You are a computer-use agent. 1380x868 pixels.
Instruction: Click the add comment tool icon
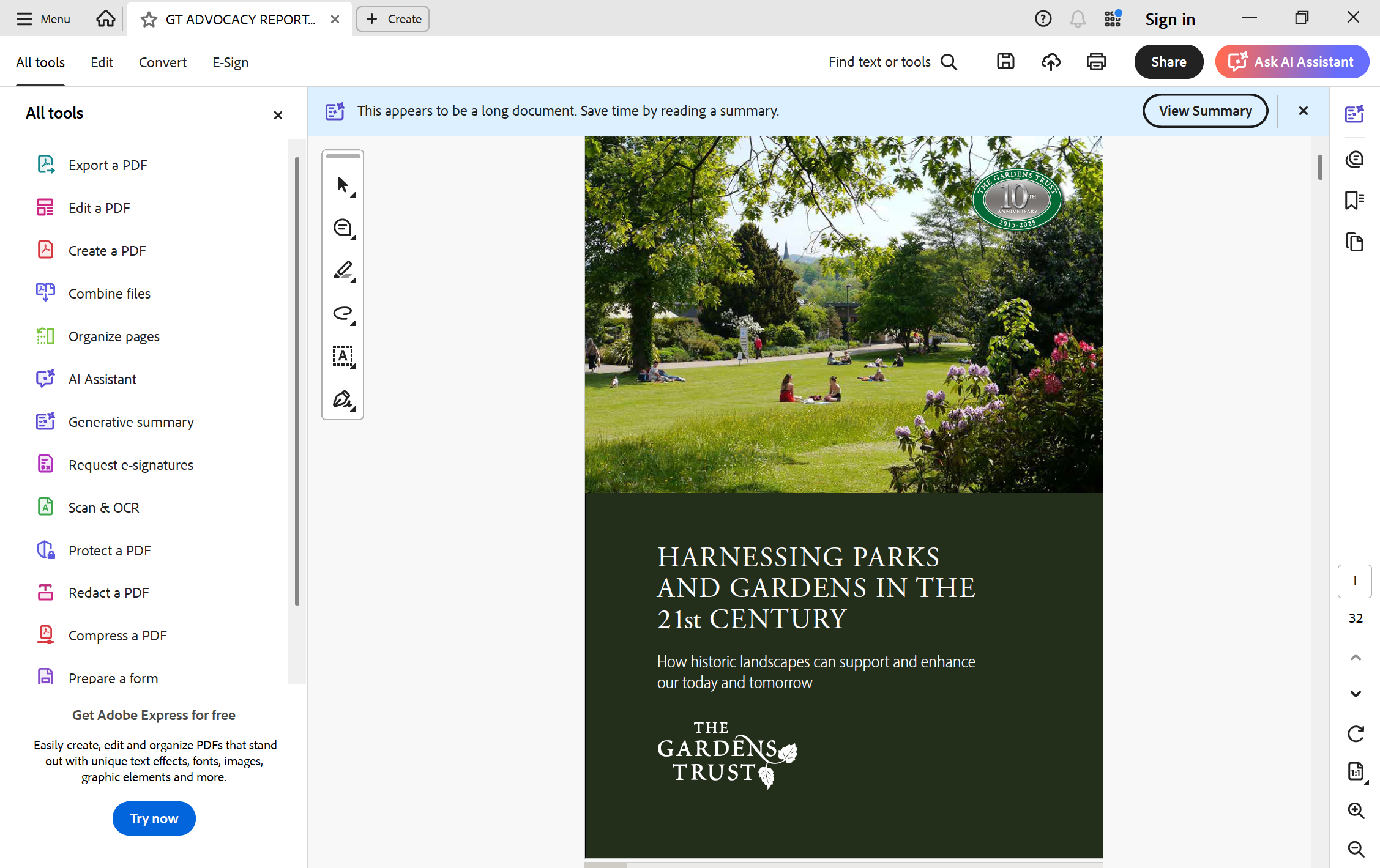(x=343, y=228)
